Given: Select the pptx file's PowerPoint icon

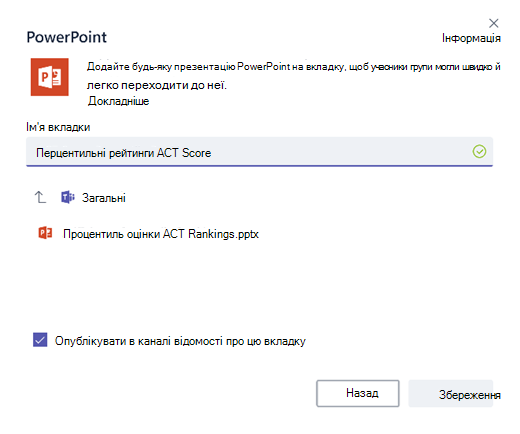Looking at the screenshot, I should 45,233.
